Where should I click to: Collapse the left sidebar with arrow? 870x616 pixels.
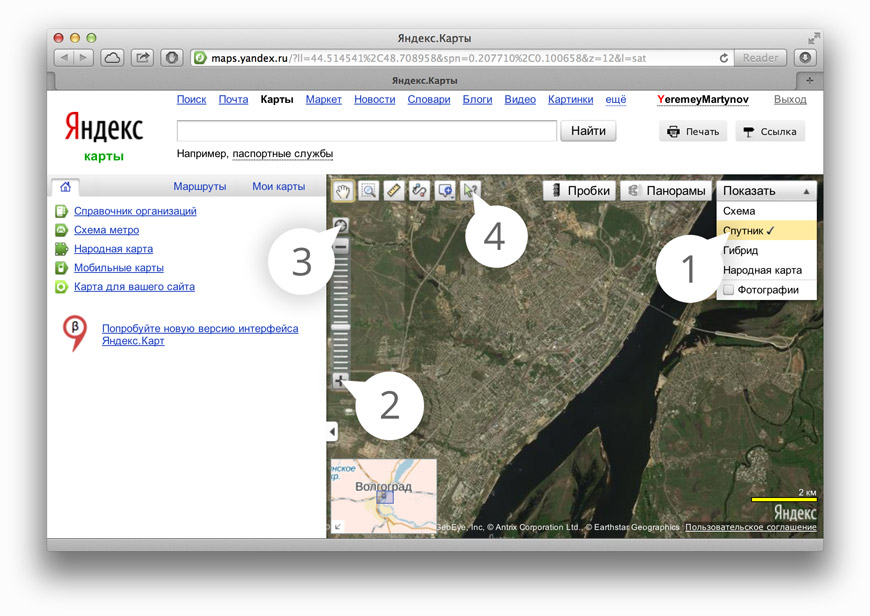[x=332, y=431]
